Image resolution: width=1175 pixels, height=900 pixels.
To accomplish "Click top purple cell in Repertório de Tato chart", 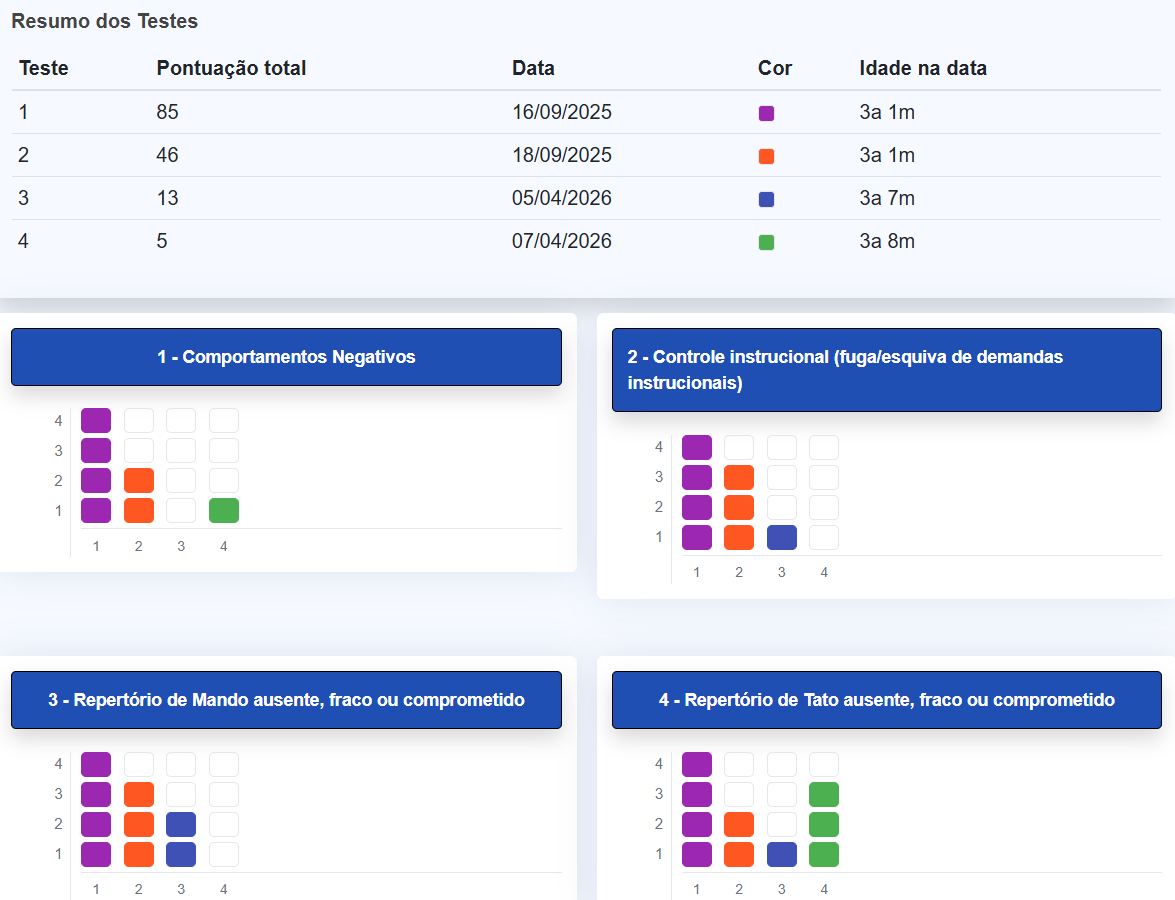I will 697,764.
